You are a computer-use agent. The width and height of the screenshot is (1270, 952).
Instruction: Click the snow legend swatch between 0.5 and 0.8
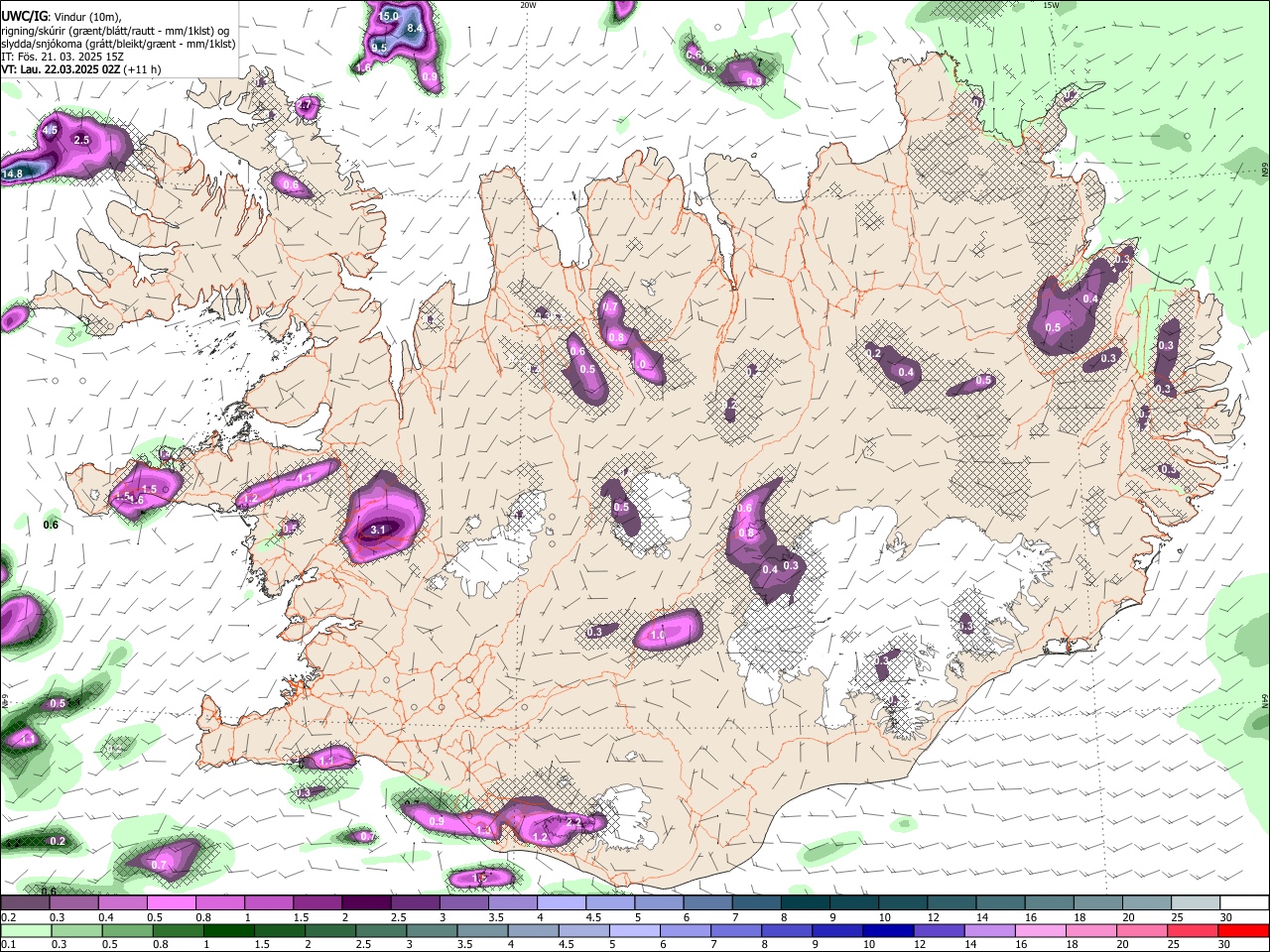coord(171,903)
